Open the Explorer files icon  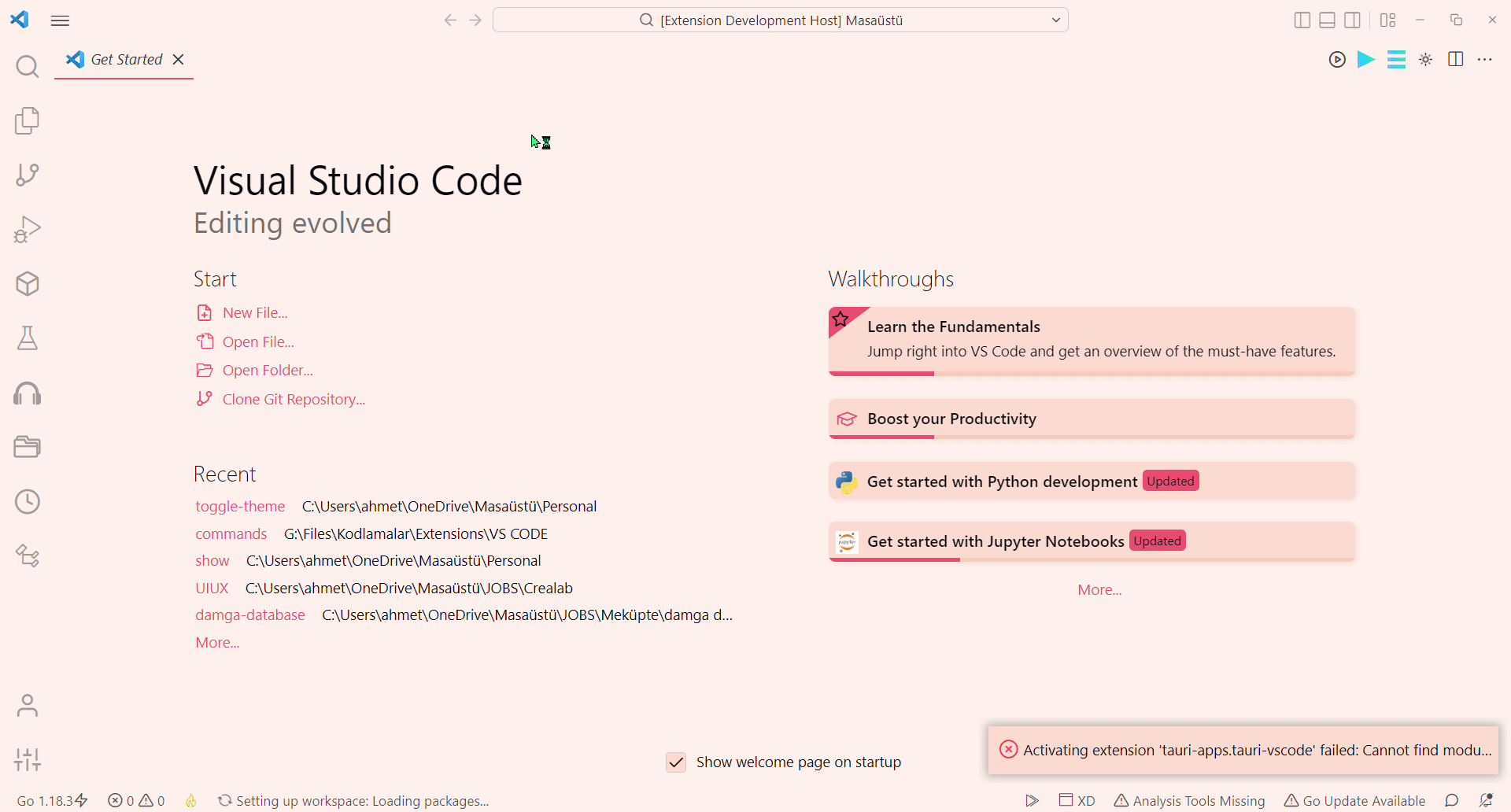[x=28, y=120]
